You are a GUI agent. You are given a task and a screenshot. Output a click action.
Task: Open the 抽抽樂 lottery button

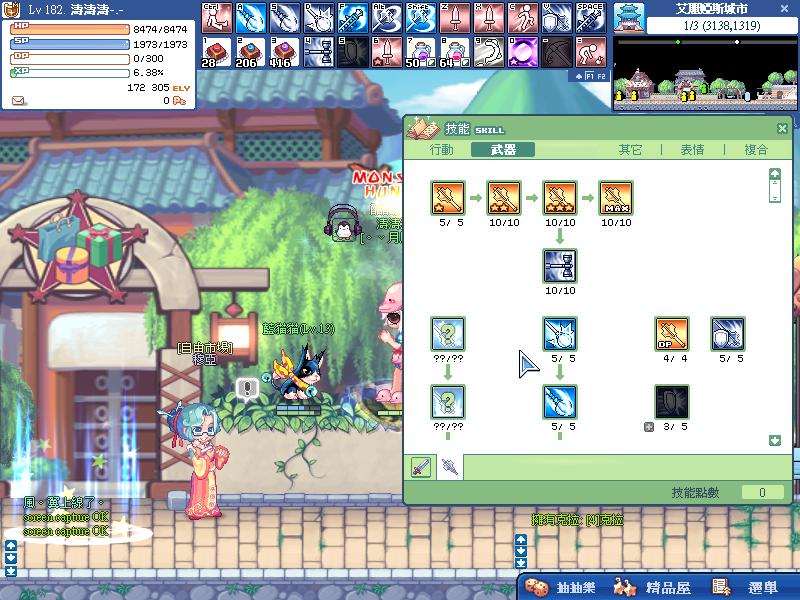point(560,587)
